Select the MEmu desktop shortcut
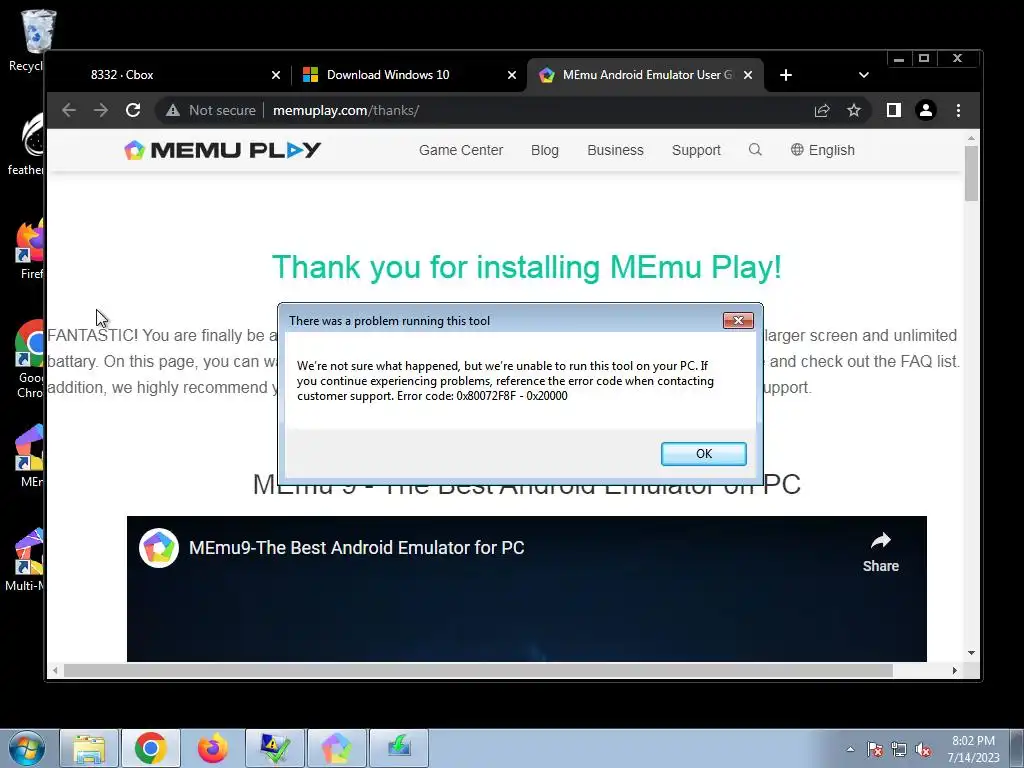The image size is (1024, 768). tap(29, 456)
